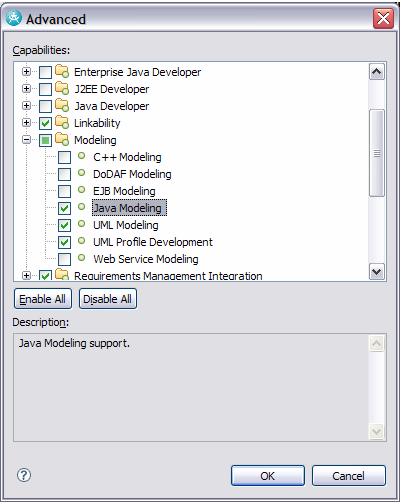The height and width of the screenshot is (504, 403).
Task: Click the Java Developer folder icon
Action: coord(62,105)
